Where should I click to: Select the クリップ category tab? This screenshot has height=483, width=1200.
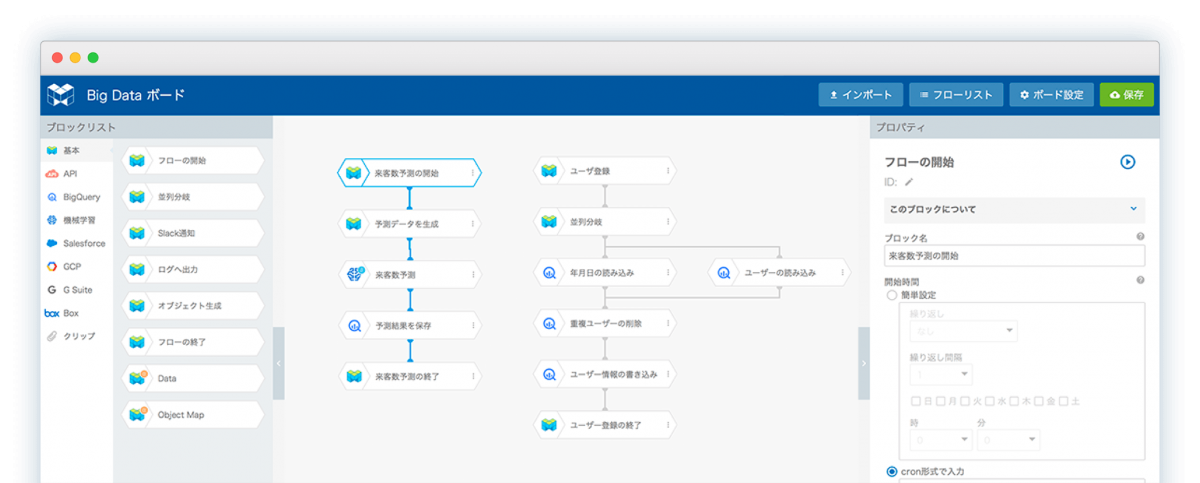77,336
